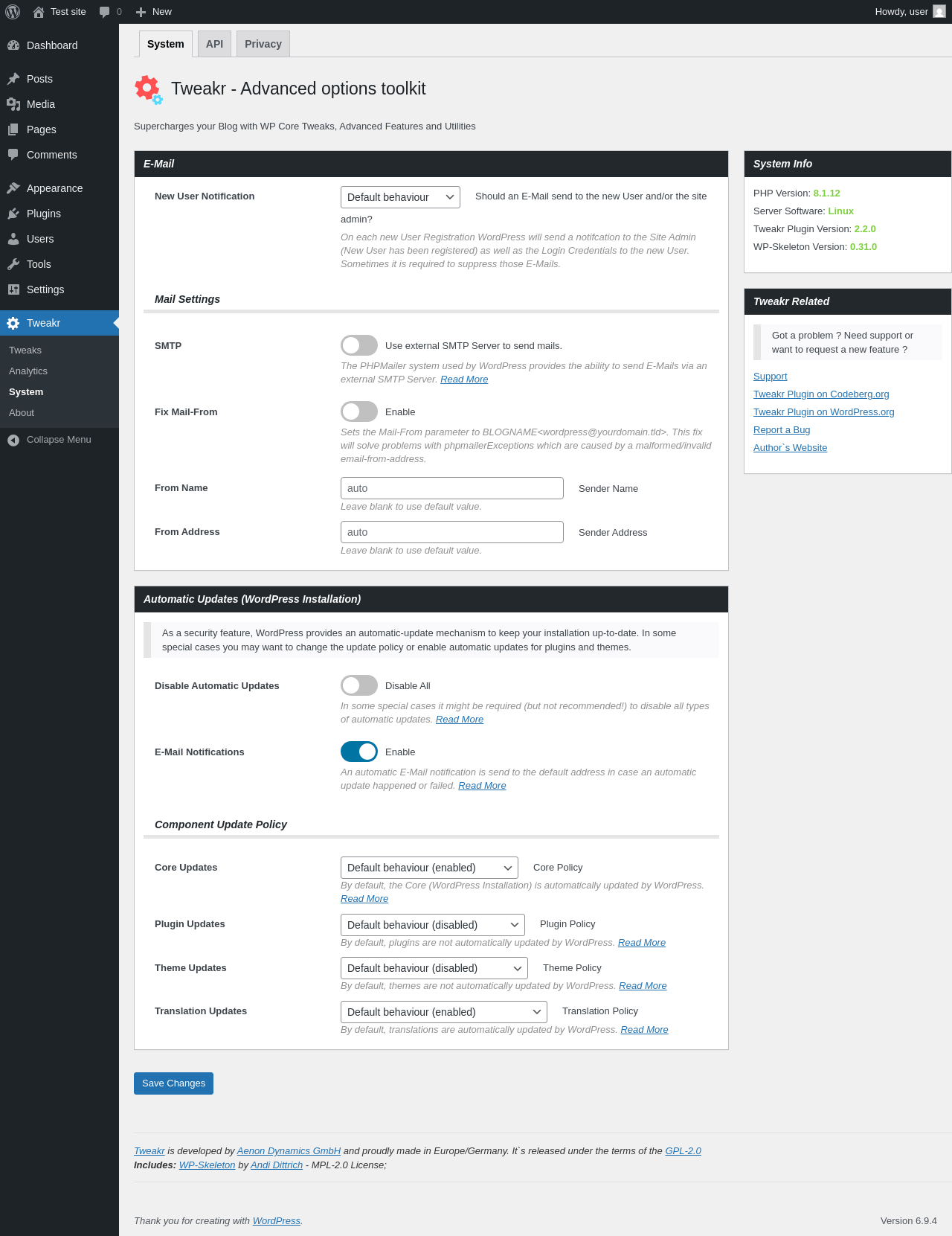The height and width of the screenshot is (1236, 952).
Task: Click Read More under E-Mail Notifications
Action: coord(482,786)
